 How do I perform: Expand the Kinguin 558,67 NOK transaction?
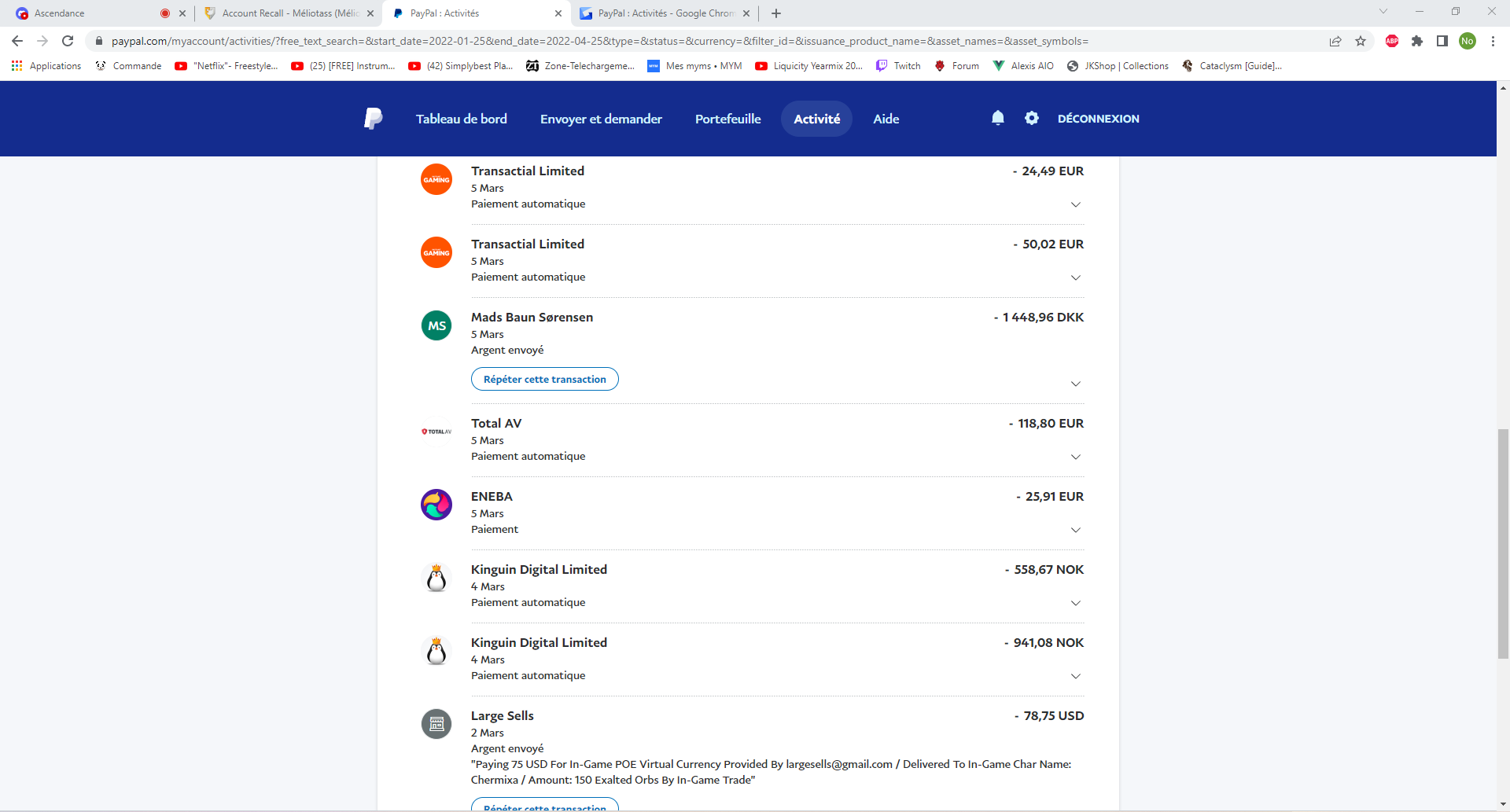1076,603
